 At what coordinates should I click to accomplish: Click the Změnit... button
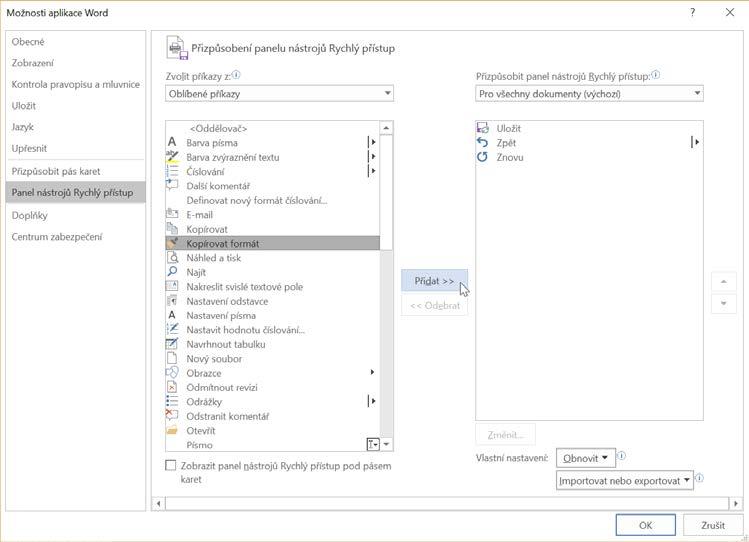[x=505, y=435]
